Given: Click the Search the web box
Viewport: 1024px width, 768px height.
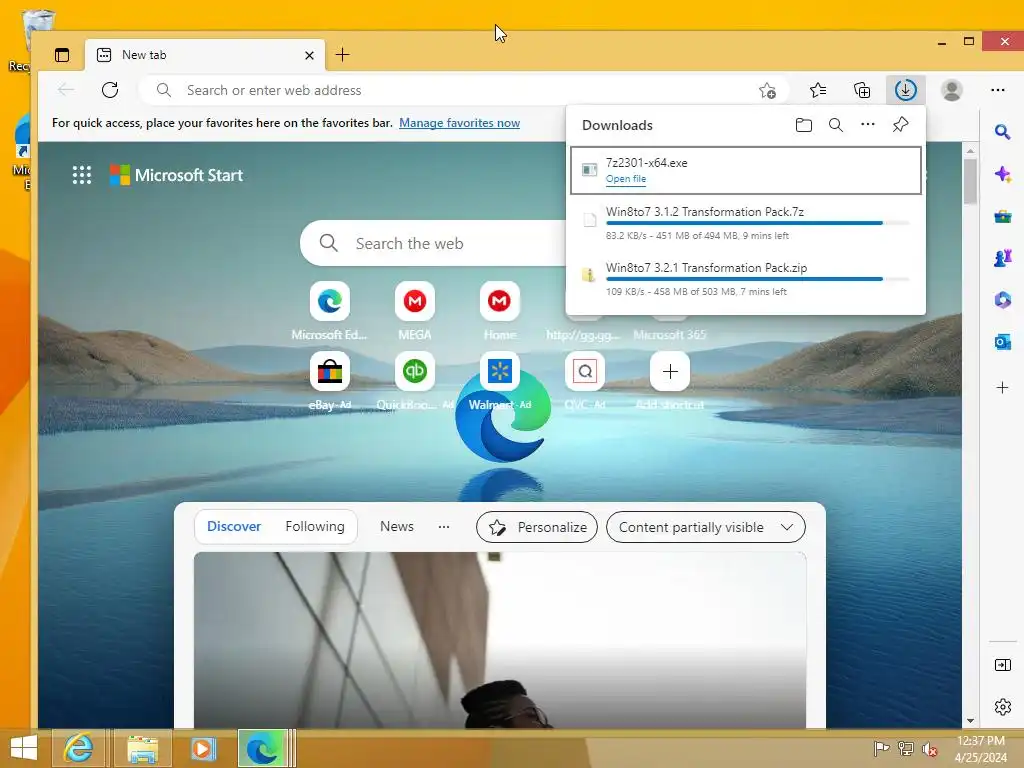Looking at the screenshot, I should 433,244.
